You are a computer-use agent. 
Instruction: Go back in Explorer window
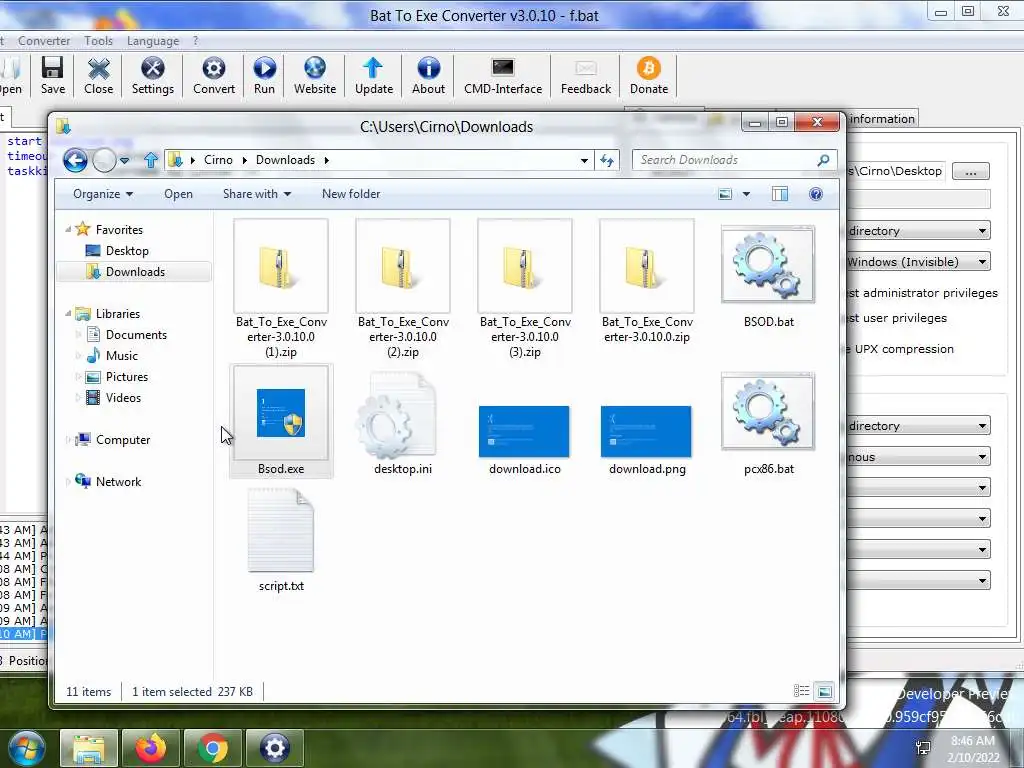tap(75, 160)
